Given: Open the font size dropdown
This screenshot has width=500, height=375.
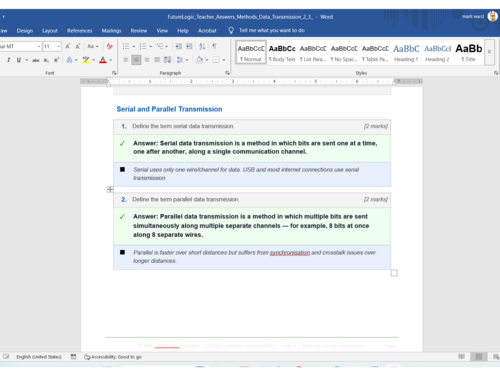Looking at the screenshot, I should [59, 46].
